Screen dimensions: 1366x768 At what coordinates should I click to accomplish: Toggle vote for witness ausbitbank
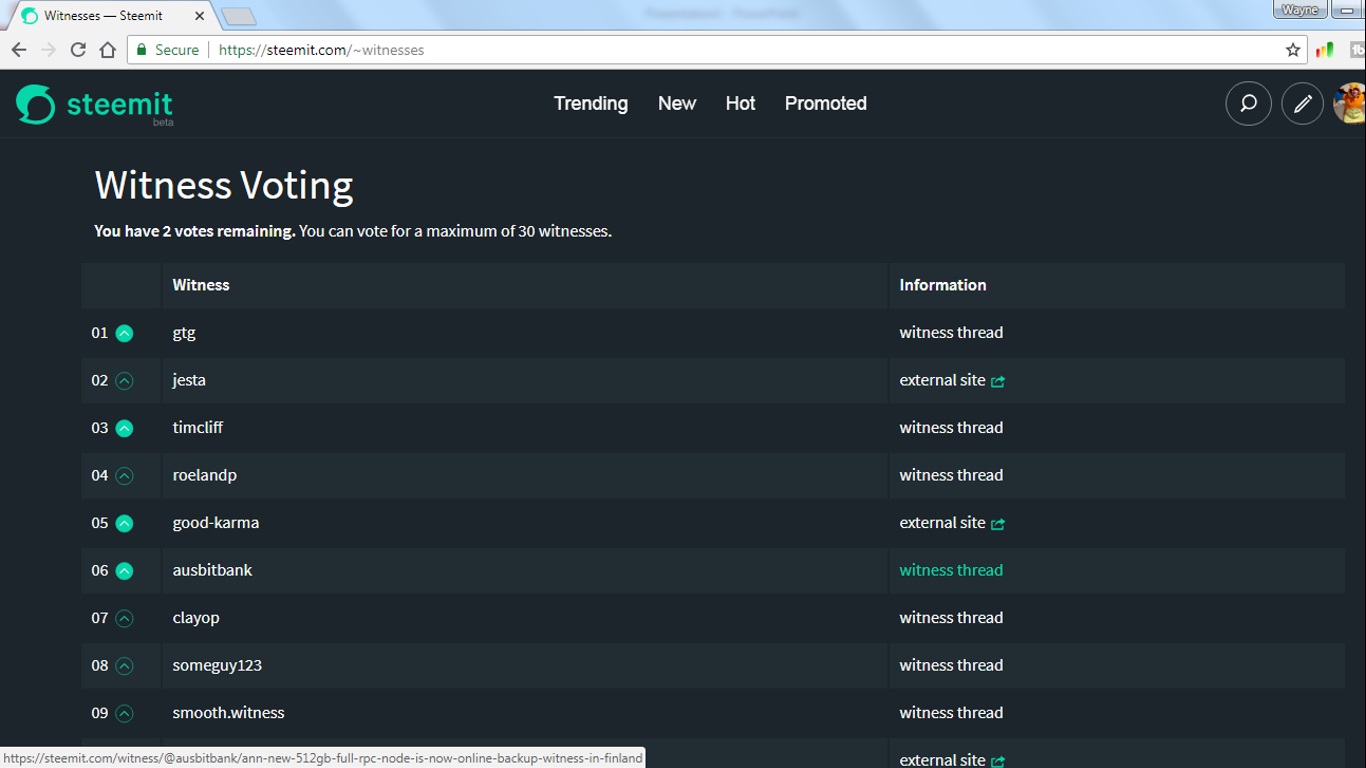pyautogui.click(x=124, y=571)
